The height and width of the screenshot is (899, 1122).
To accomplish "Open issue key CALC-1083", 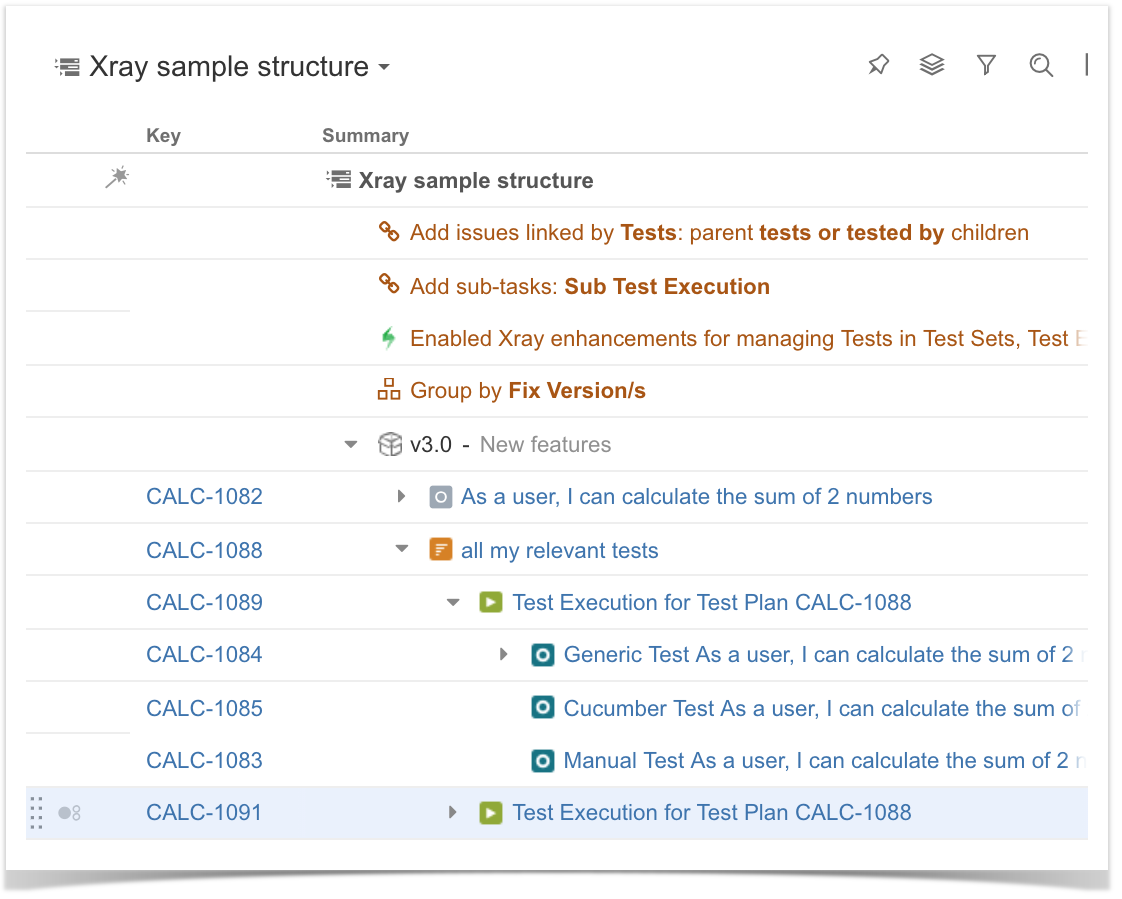I will [x=204, y=760].
